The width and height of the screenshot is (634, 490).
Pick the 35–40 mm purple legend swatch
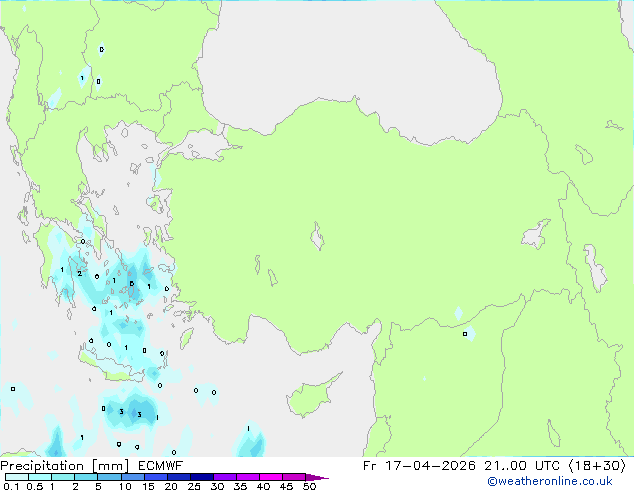point(248,477)
